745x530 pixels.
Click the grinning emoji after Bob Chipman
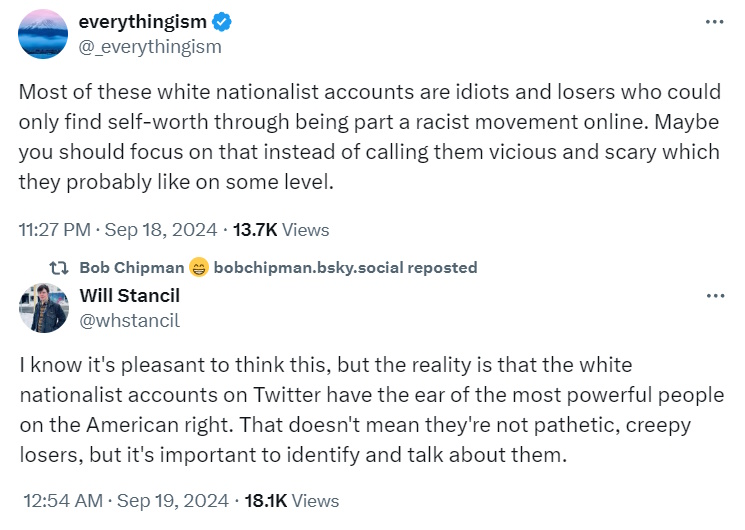pos(198,268)
